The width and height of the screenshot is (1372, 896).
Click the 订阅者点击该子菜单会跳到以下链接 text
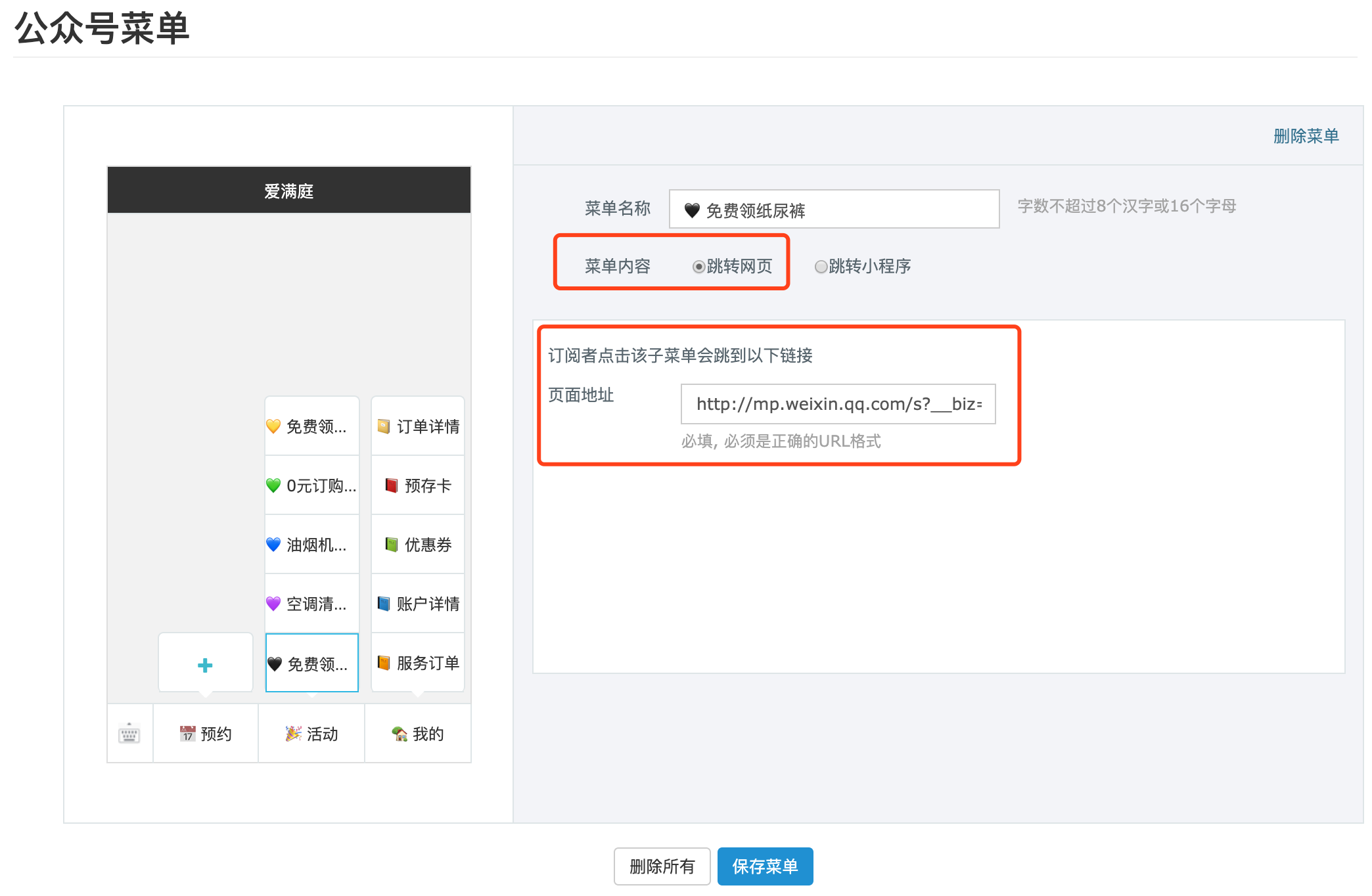point(680,355)
